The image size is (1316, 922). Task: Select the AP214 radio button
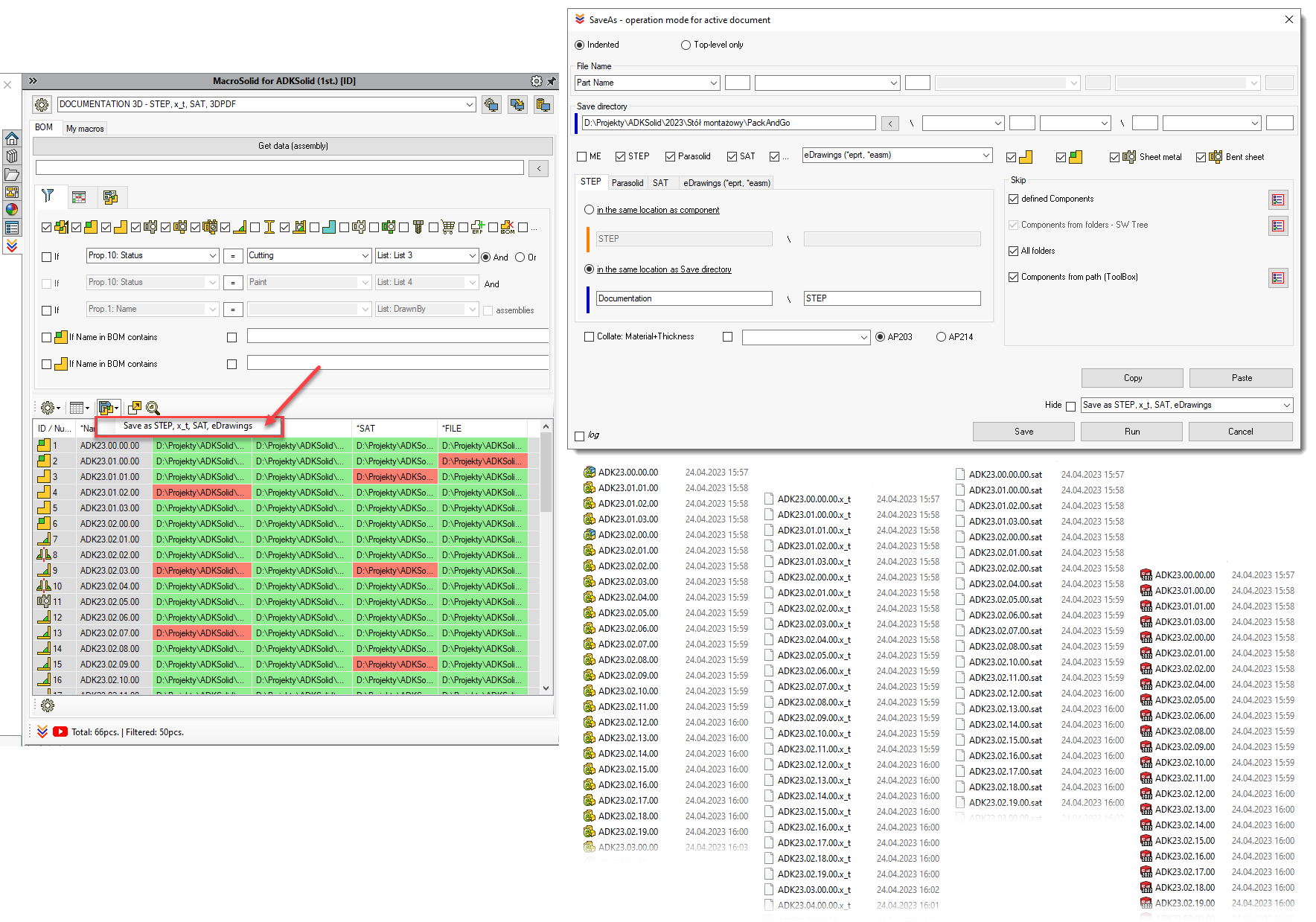942,337
